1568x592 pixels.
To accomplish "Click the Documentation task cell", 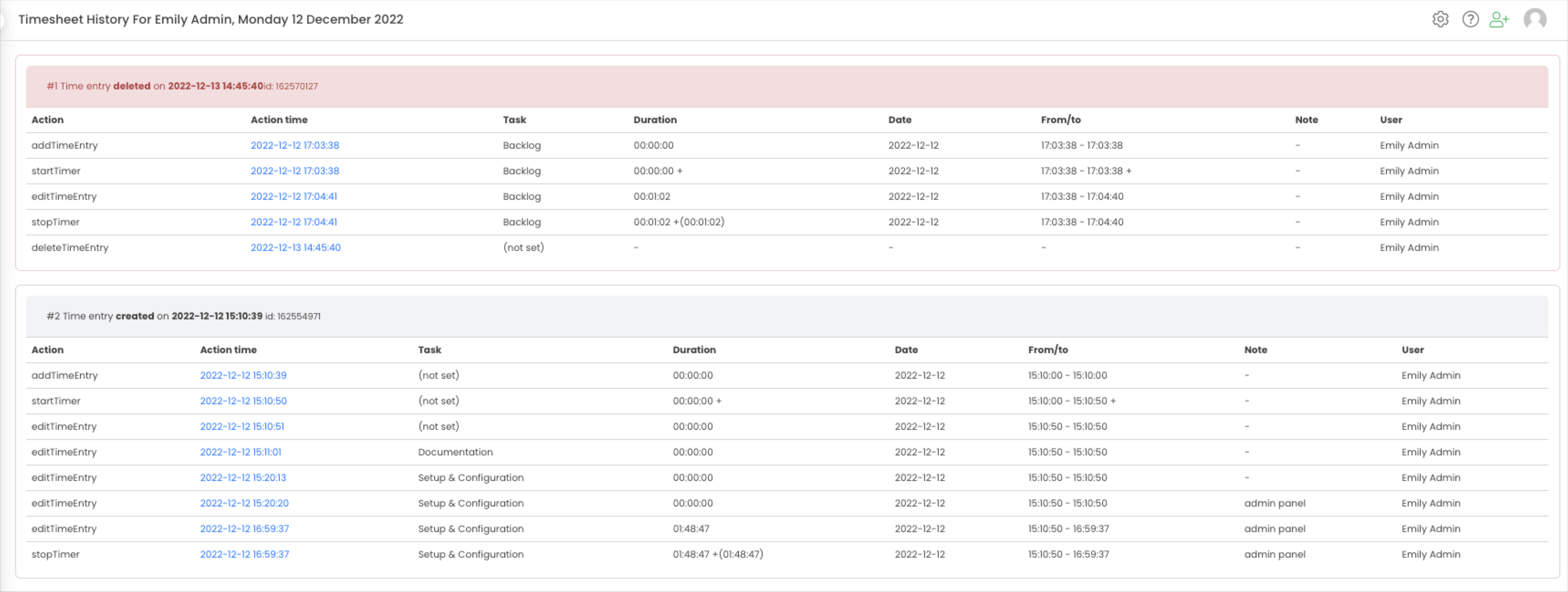I will pos(455,452).
